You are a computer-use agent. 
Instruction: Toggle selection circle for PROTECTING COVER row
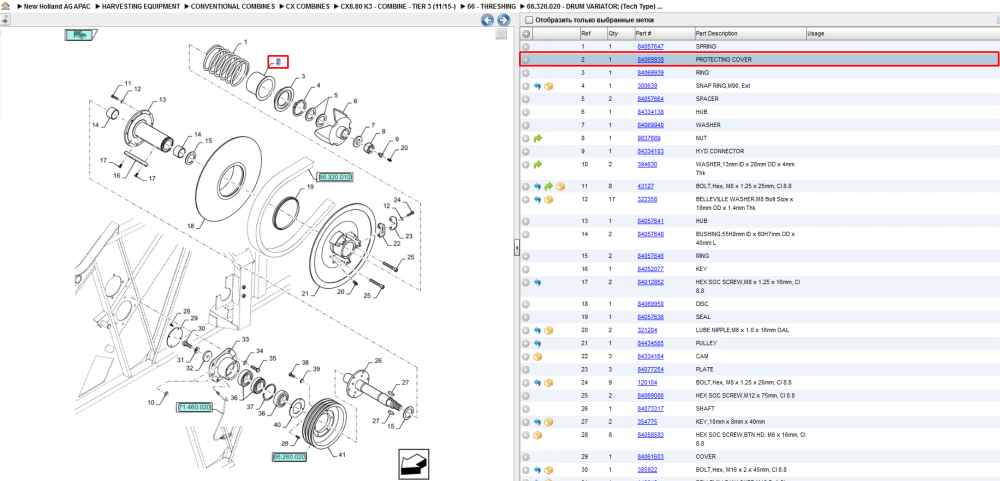(x=526, y=60)
